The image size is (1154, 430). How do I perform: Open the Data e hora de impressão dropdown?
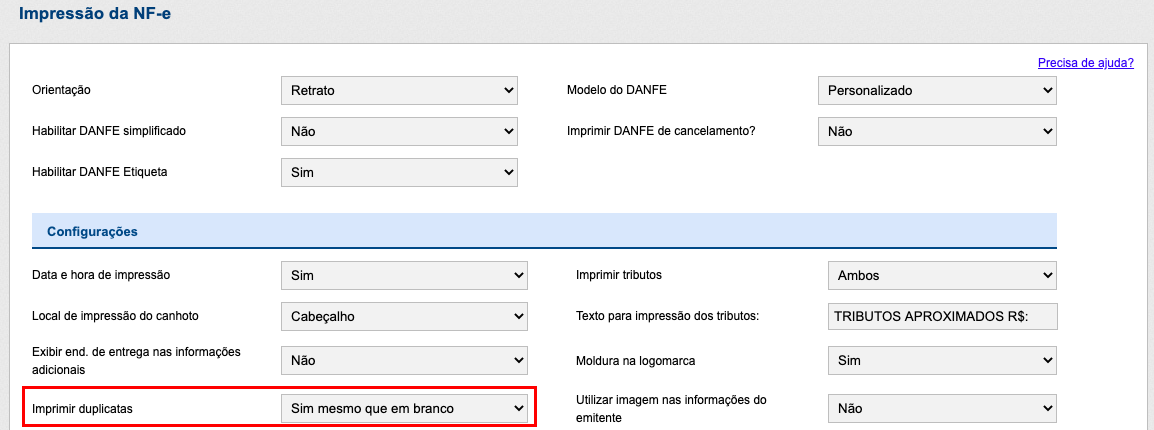(x=404, y=275)
